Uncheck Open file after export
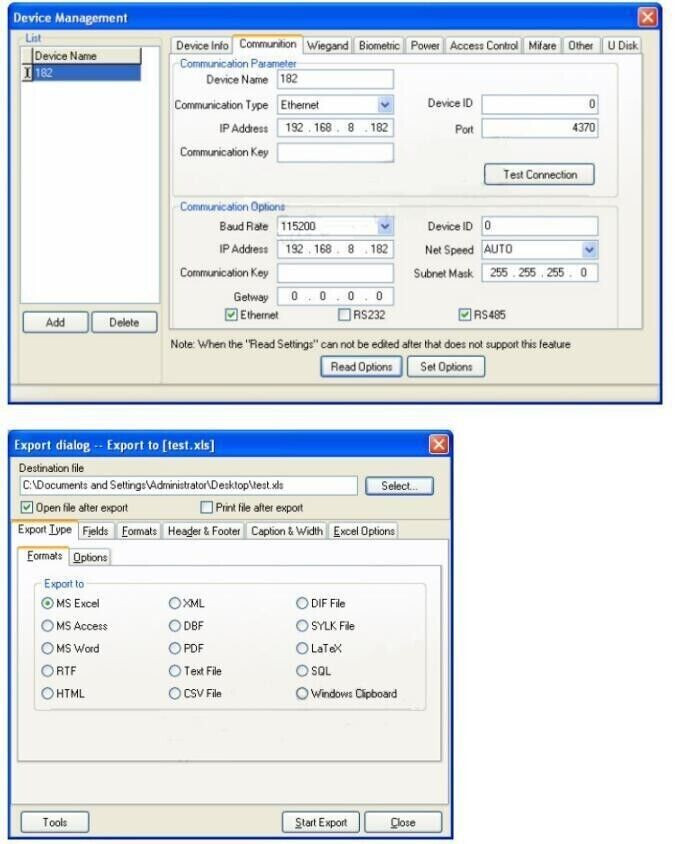The width and height of the screenshot is (675, 844). [x=27, y=507]
